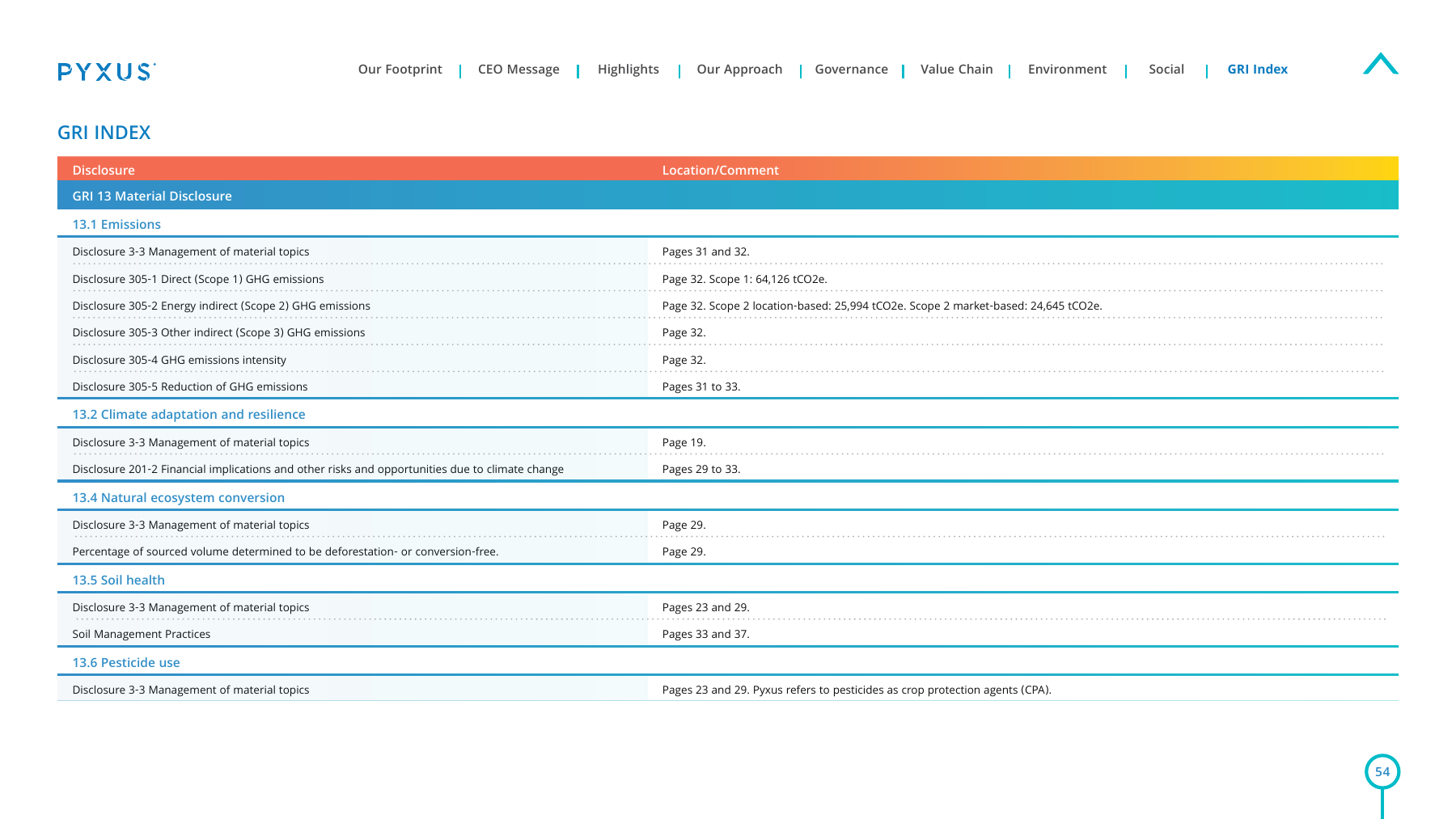Navigate to the Value Chain section
The width and height of the screenshot is (1456, 819).
pos(956,70)
